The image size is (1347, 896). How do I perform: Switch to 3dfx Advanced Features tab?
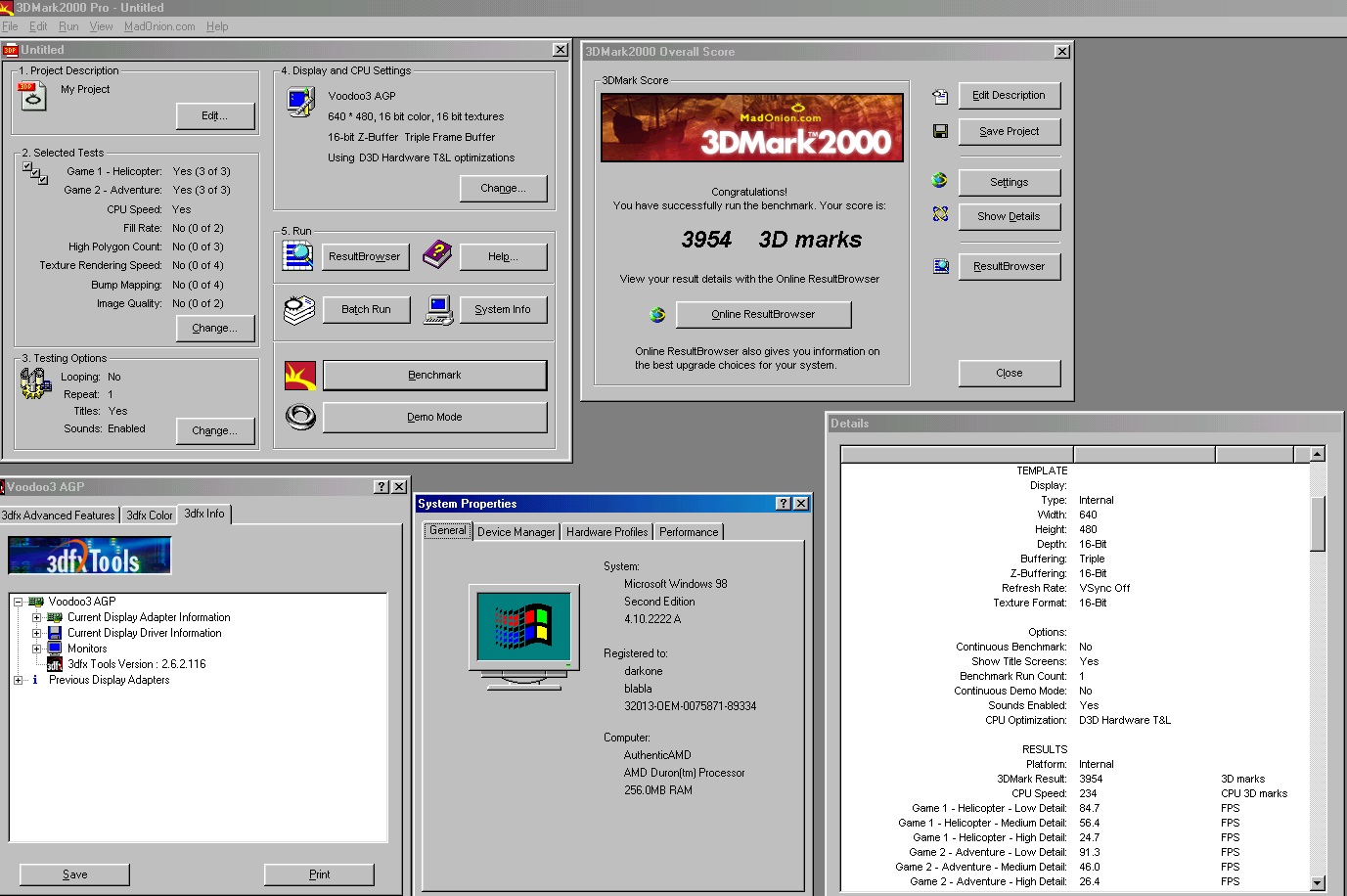pos(59,515)
